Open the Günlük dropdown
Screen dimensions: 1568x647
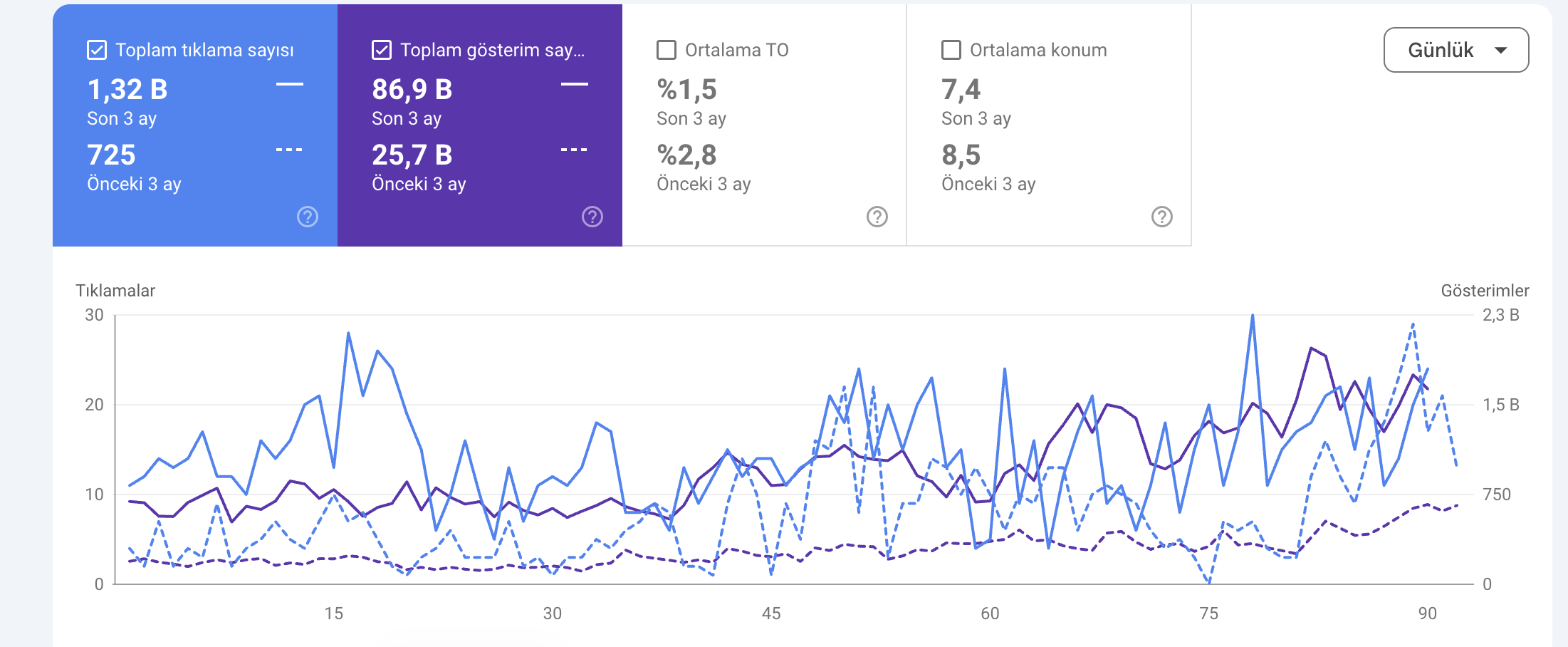coord(1455,50)
